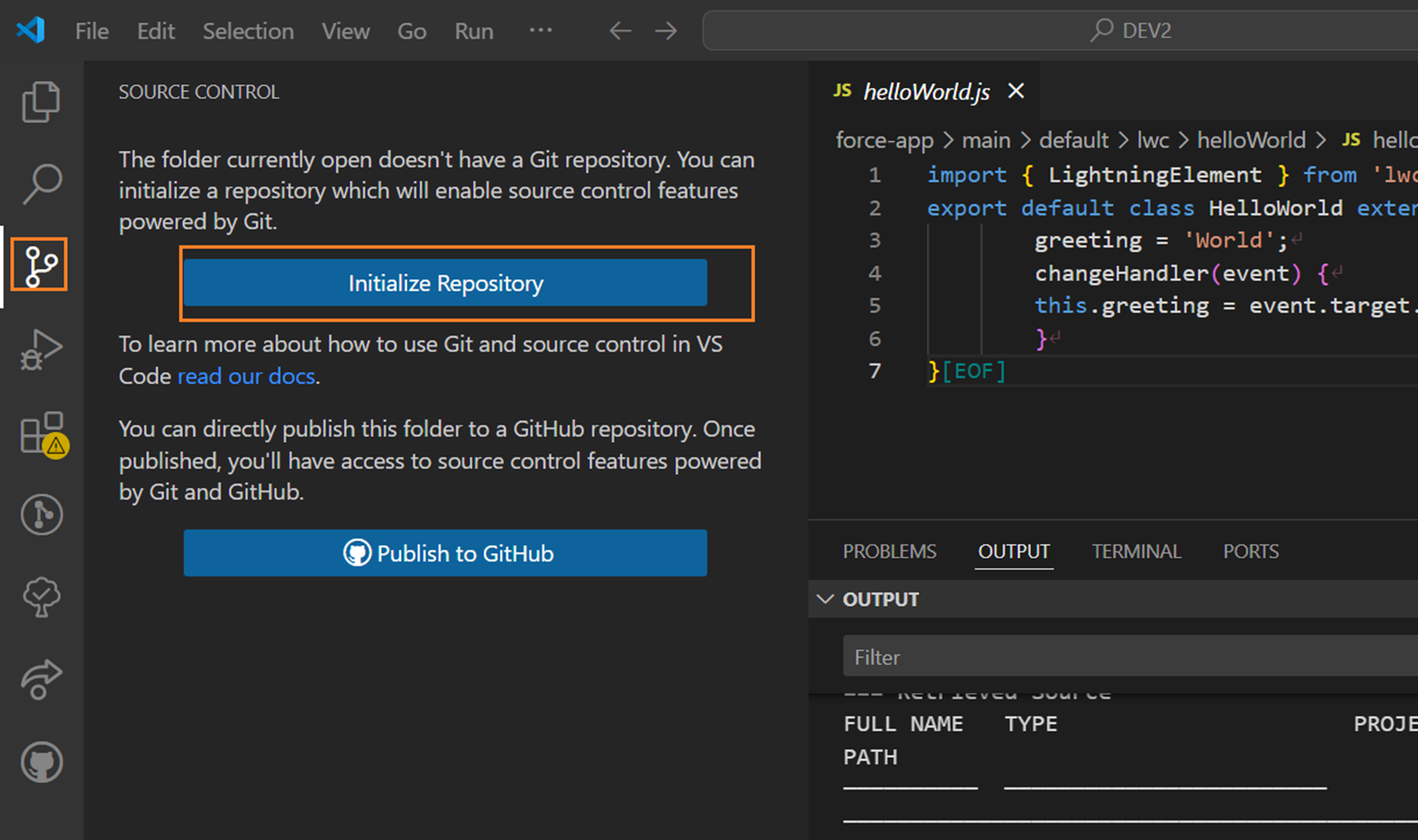
Task: Select the helloWorld.js tab
Action: [x=926, y=92]
